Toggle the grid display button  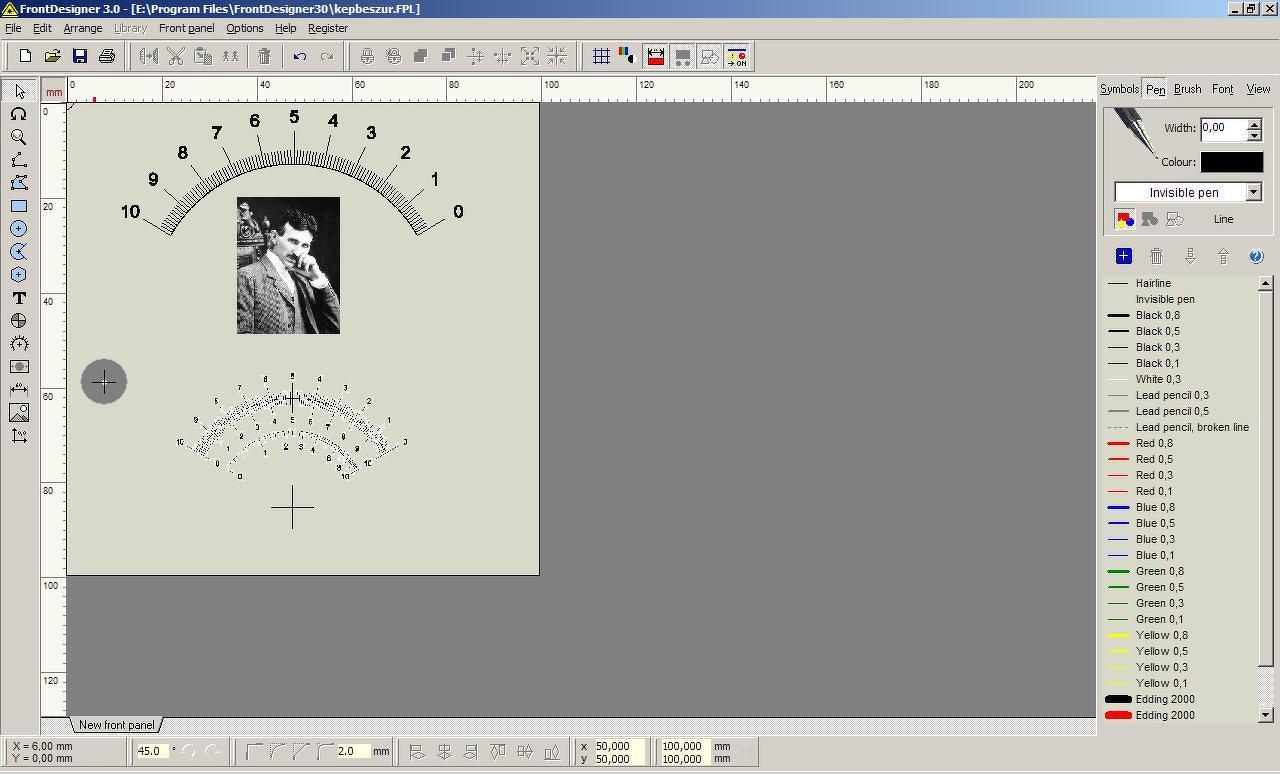coord(601,57)
